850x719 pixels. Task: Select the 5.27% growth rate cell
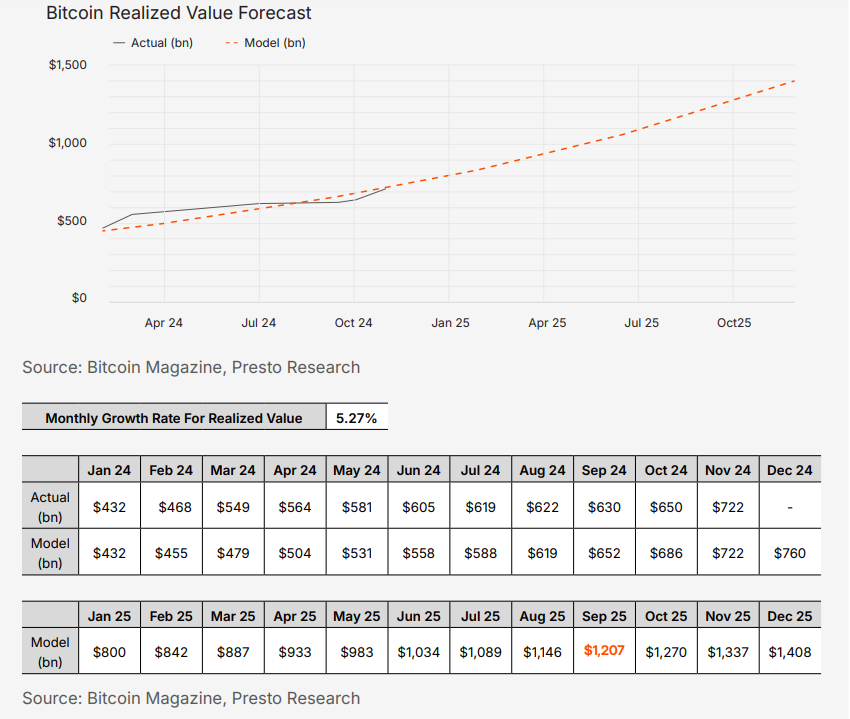[x=357, y=418]
